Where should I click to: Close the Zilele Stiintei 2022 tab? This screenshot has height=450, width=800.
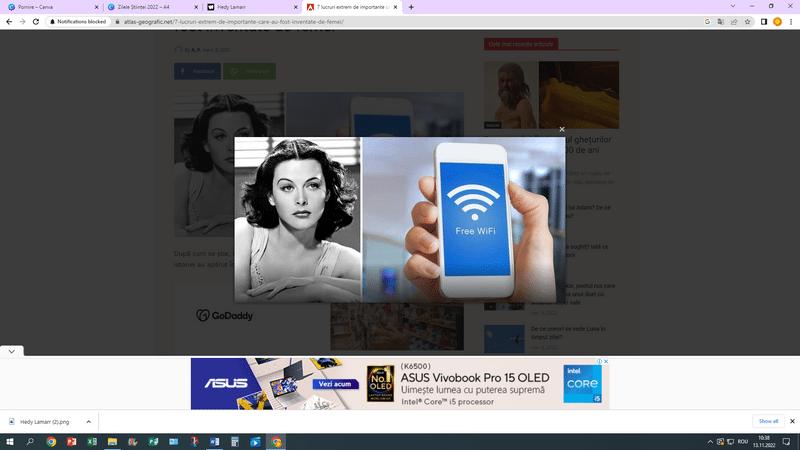point(196,7)
